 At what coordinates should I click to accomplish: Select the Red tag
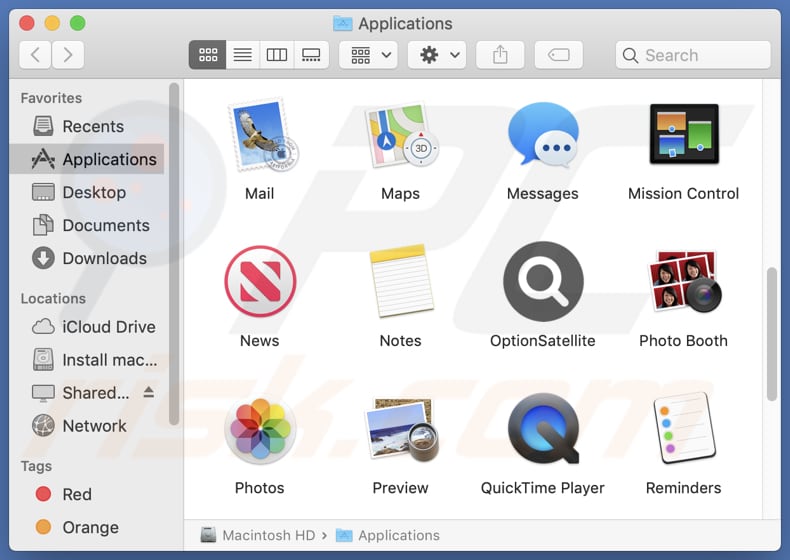pos(87,494)
